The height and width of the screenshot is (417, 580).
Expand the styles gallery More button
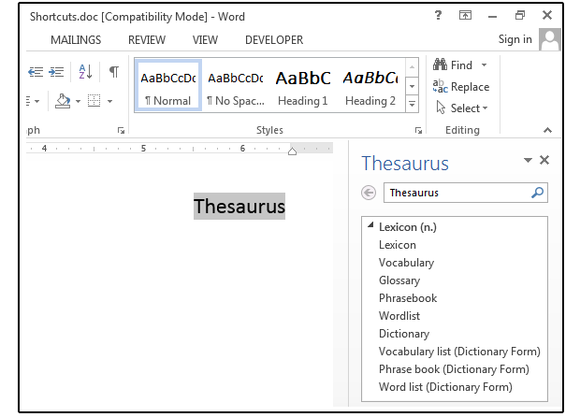click(412, 104)
